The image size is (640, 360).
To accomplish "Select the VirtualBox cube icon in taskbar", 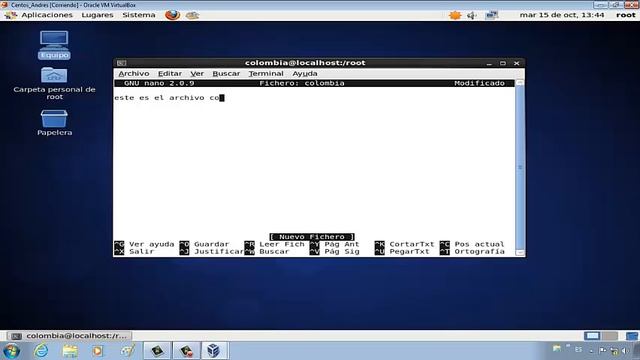I will (213, 351).
